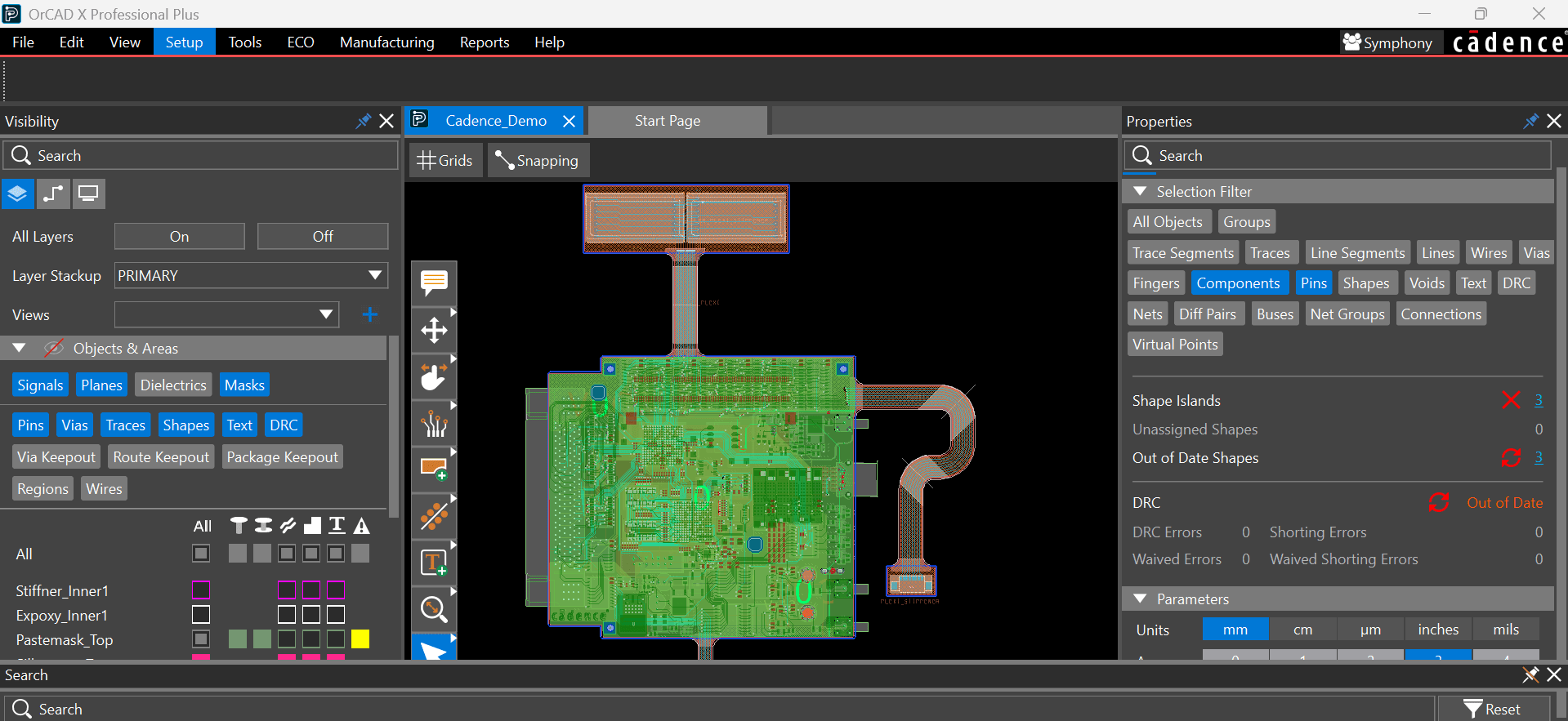Screen dimensions: 1568x721
Task: Collapse the Parameters section
Action: click(1140, 599)
